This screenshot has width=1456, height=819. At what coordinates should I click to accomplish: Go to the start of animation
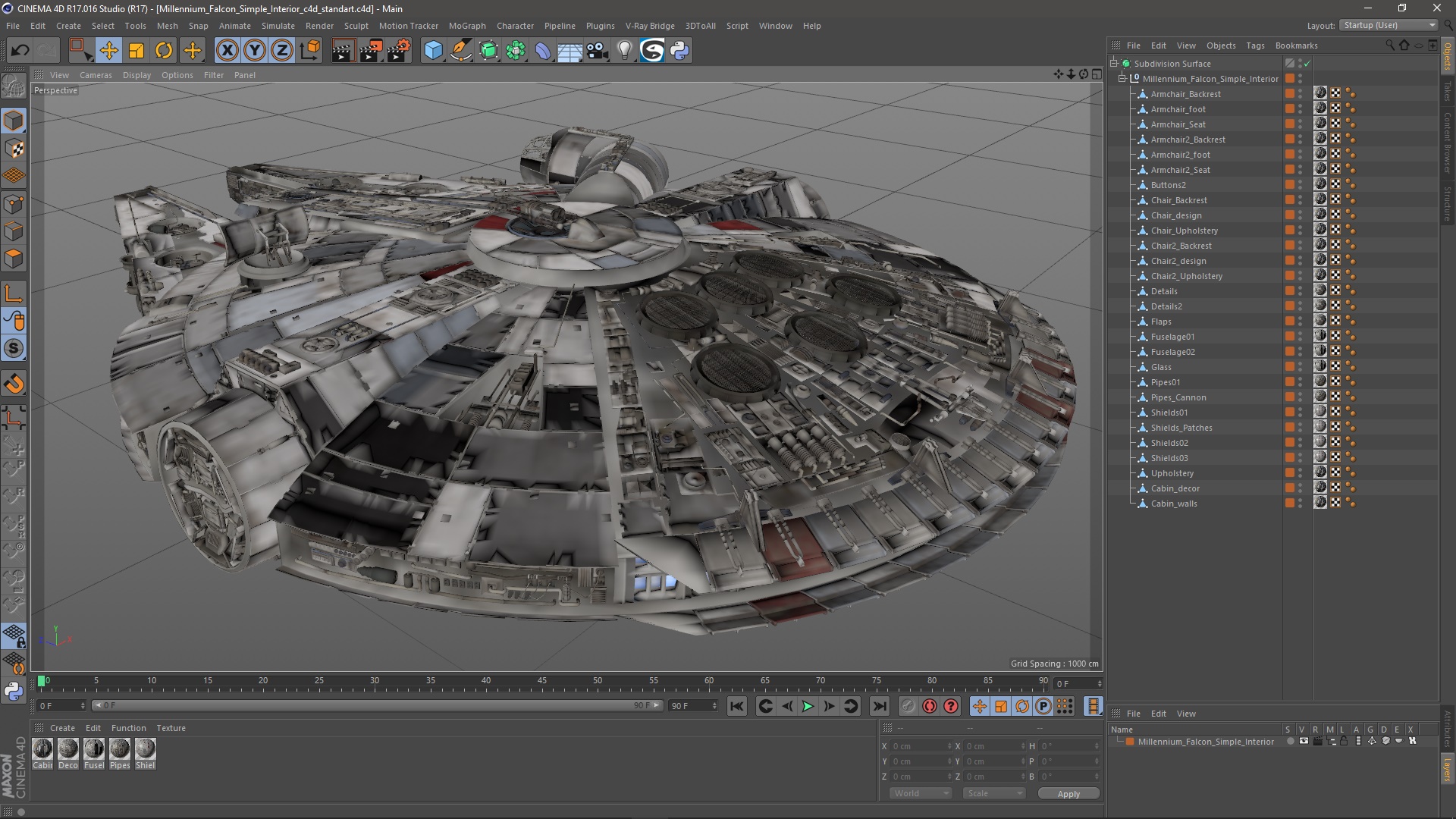pos(737,706)
